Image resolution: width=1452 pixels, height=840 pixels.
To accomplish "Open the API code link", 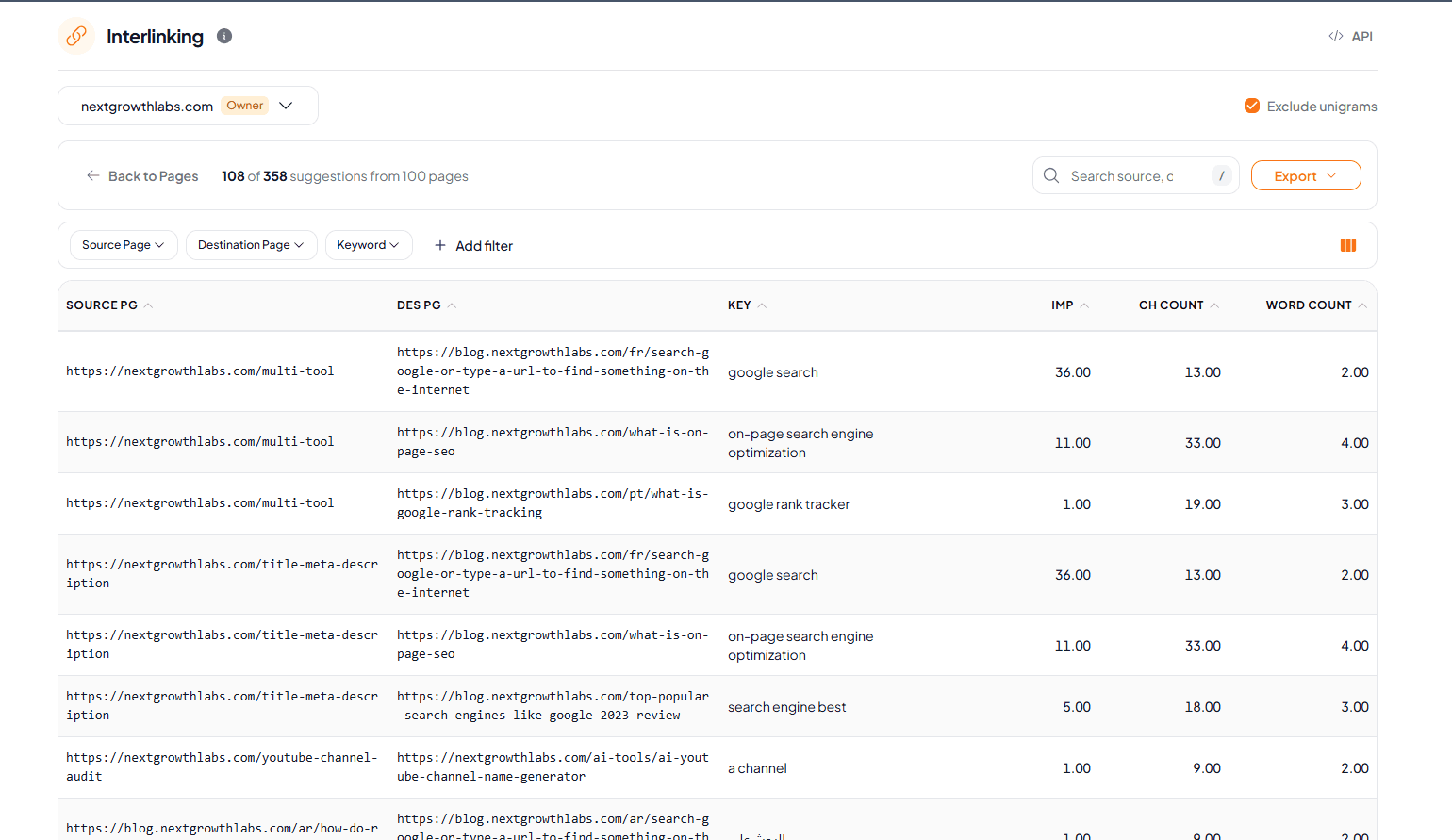I will [x=1350, y=37].
